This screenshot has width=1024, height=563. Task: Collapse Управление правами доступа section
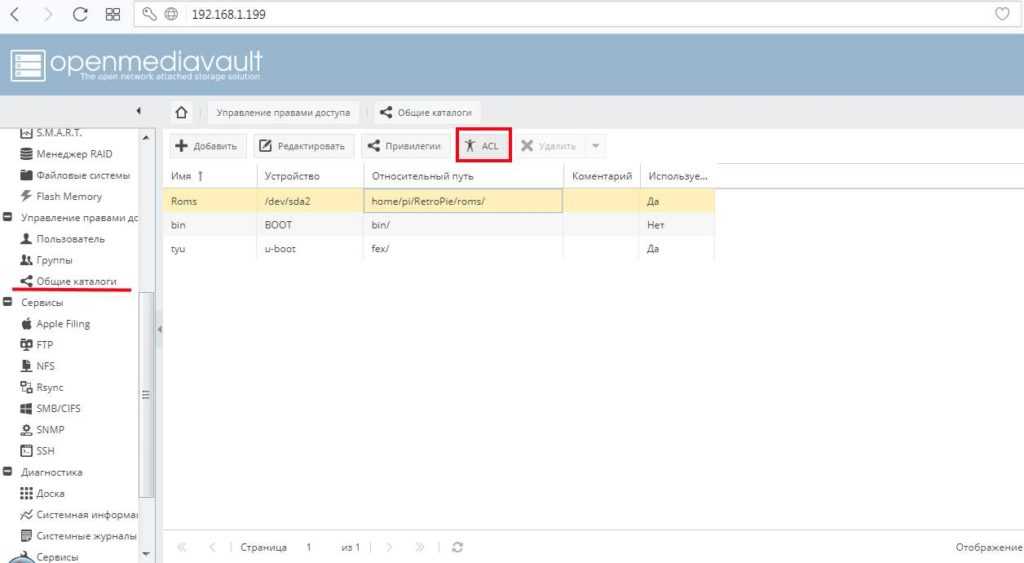[x=8, y=218]
